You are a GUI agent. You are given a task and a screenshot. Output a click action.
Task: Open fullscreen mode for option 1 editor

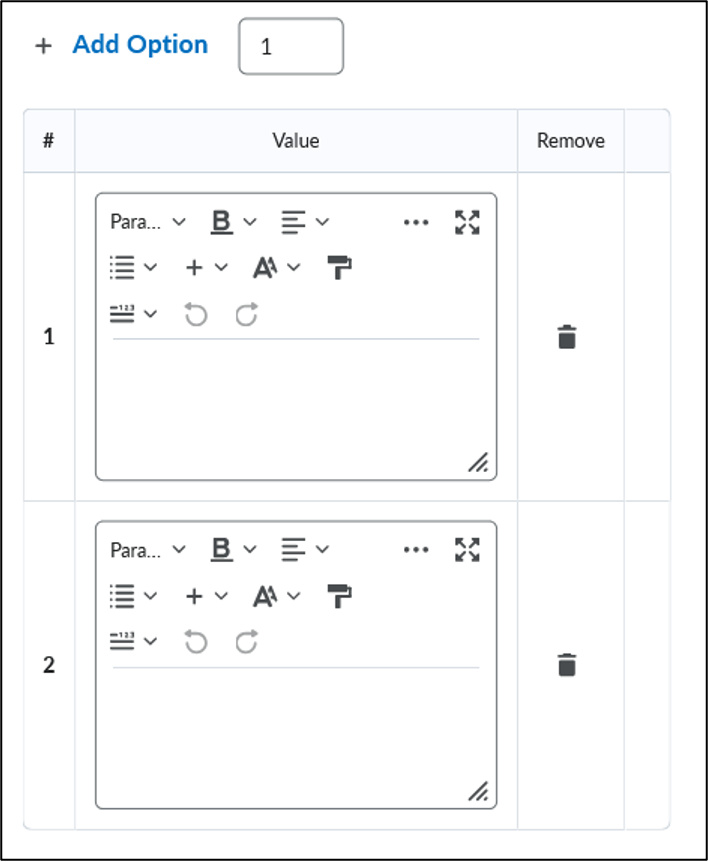(x=467, y=222)
